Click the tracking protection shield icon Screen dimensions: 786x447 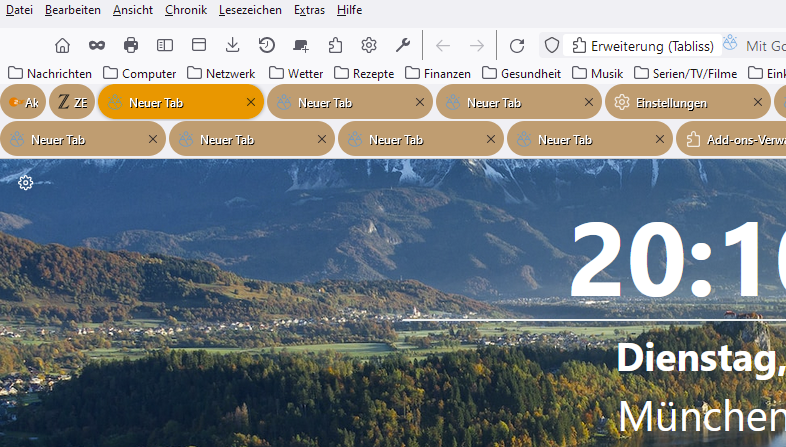[551, 45]
